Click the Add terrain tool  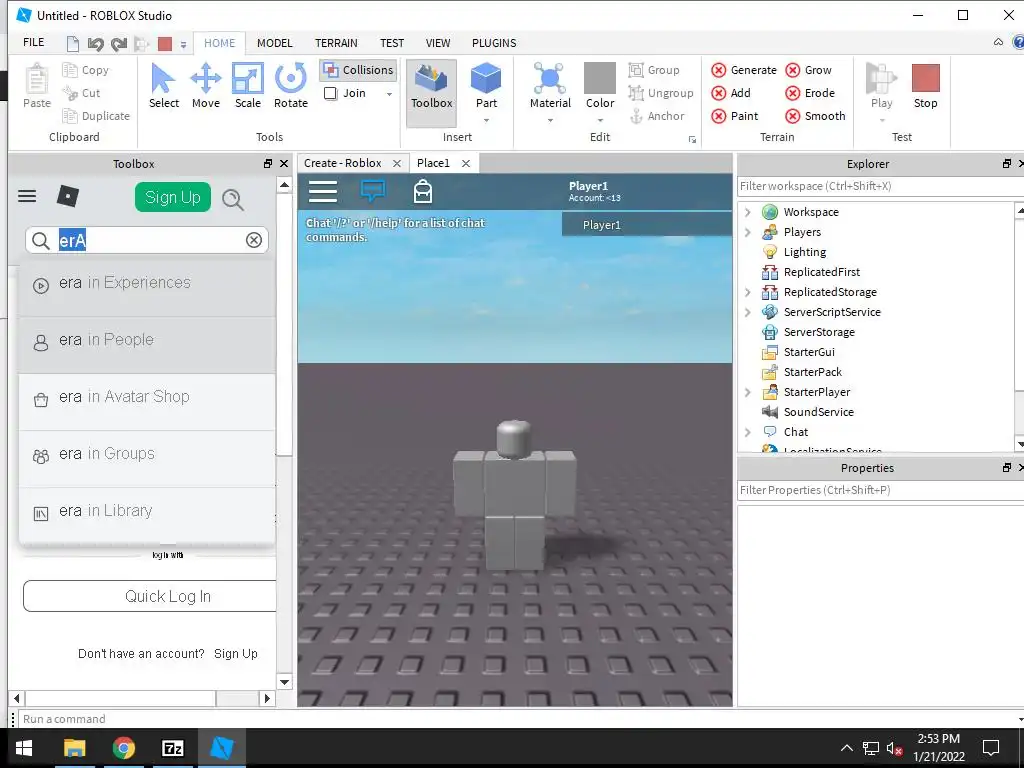pyautogui.click(x=731, y=93)
